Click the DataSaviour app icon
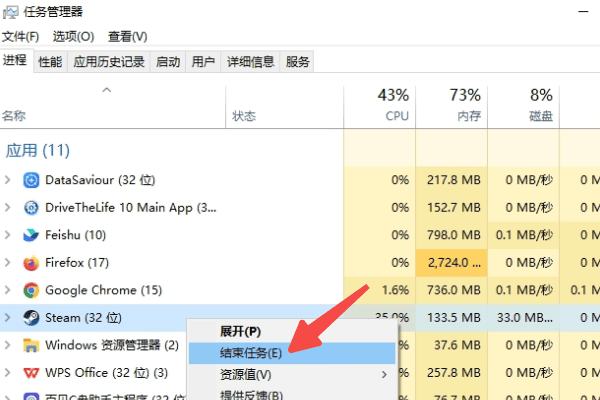The width and height of the screenshot is (600, 400). [31, 180]
